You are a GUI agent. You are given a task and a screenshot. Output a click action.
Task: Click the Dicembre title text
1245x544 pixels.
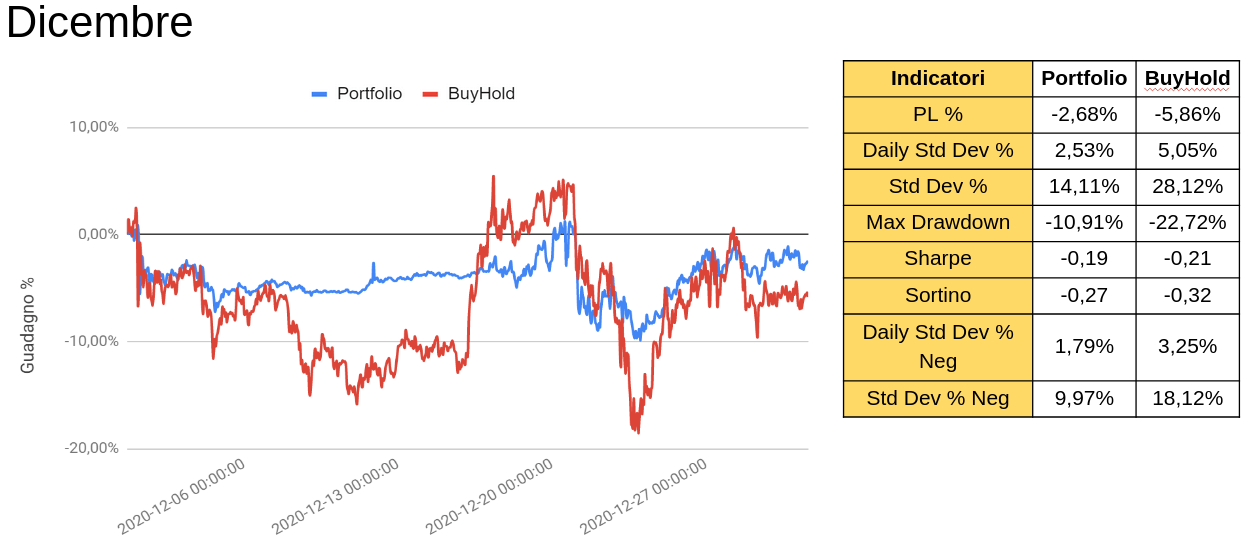tap(99, 23)
